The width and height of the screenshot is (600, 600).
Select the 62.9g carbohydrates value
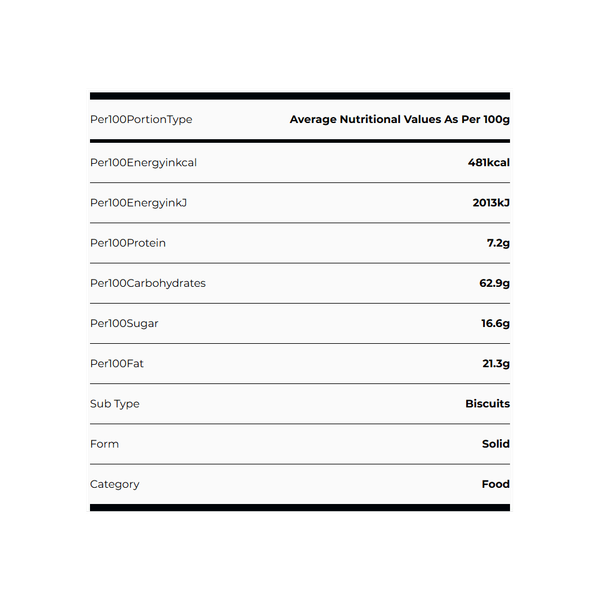tap(494, 283)
